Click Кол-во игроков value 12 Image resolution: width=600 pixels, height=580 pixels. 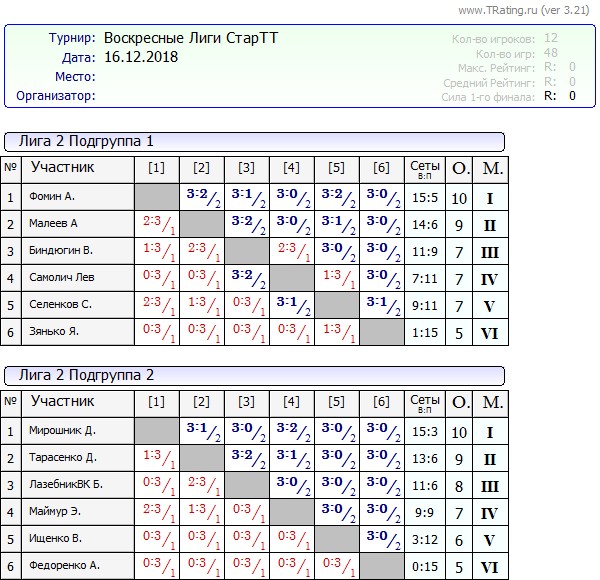551,38
